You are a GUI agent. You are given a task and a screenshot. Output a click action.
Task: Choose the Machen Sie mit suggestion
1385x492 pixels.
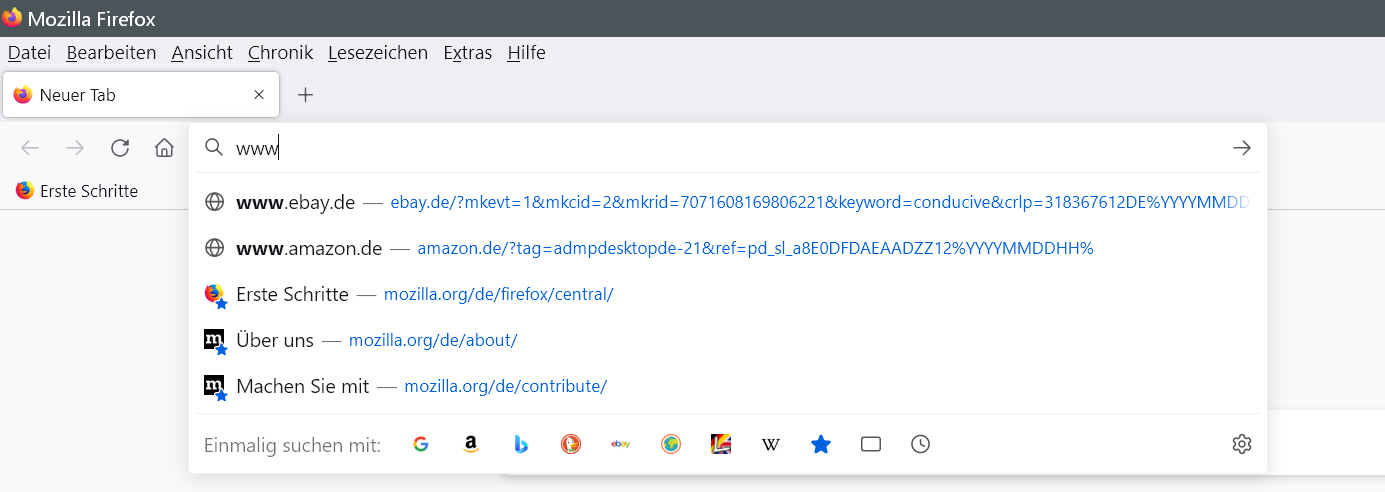728,386
